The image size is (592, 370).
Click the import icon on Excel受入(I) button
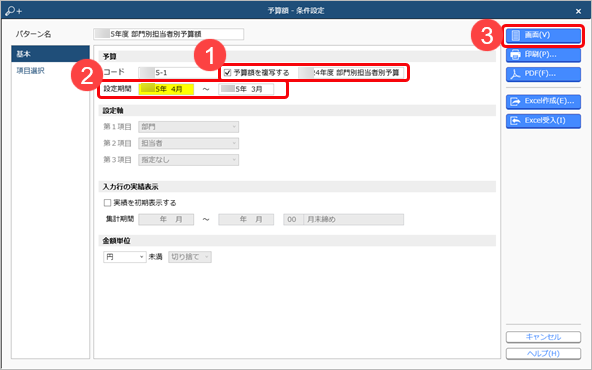tap(515, 121)
